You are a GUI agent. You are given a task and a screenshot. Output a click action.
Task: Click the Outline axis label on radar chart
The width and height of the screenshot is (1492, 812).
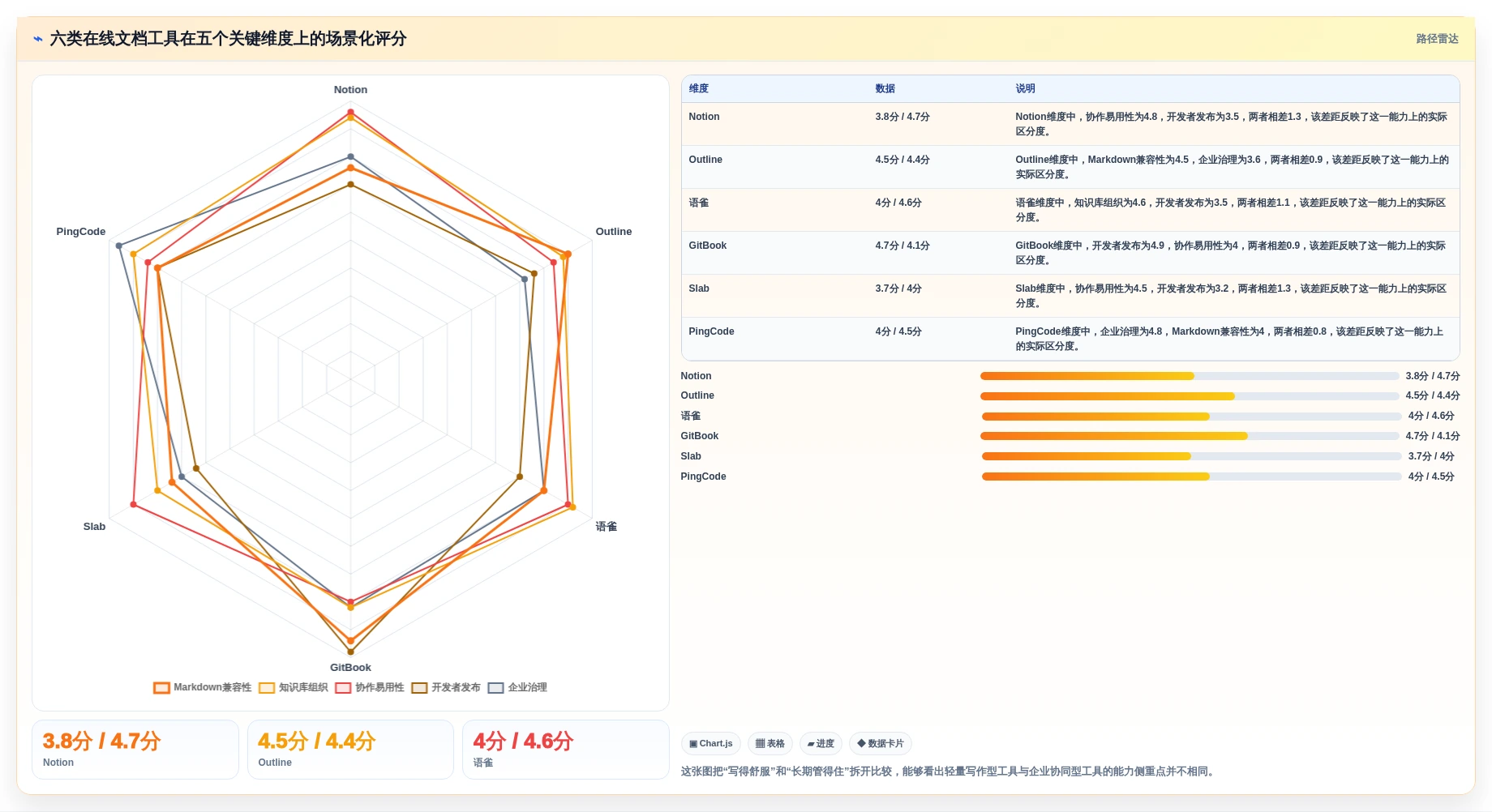(614, 232)
